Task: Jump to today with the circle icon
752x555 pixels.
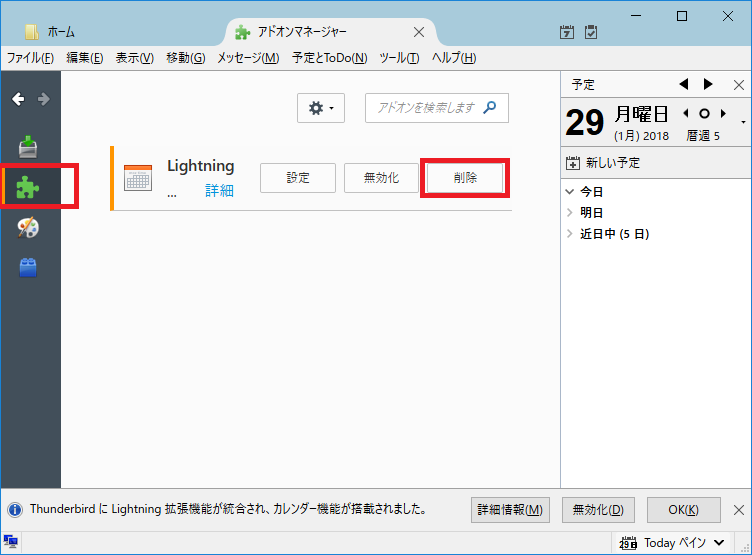Action: coord(704,114)
